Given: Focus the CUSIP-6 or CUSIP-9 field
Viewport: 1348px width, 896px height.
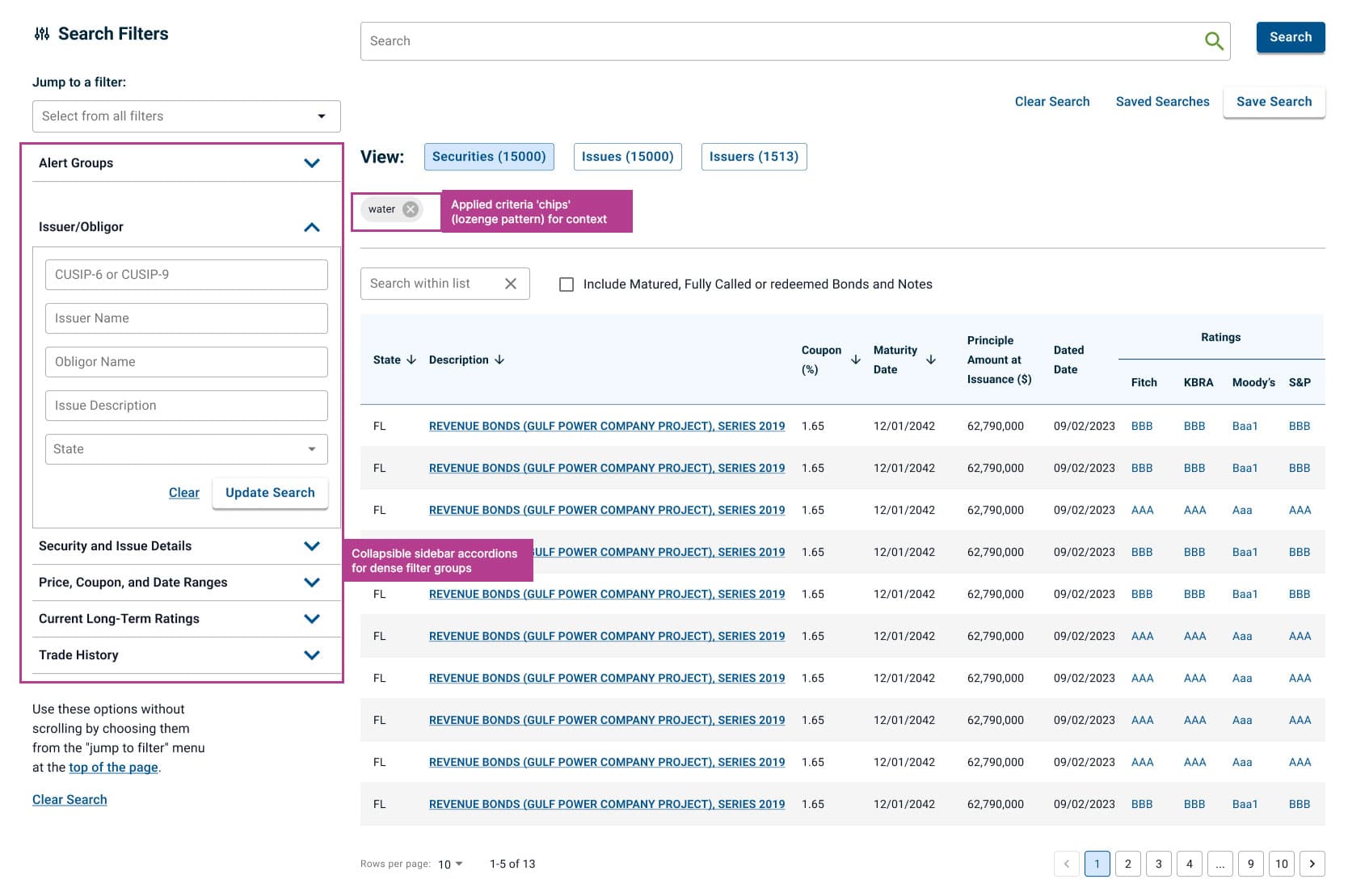Looking at the screenshot, I should [x=186, y=275].
